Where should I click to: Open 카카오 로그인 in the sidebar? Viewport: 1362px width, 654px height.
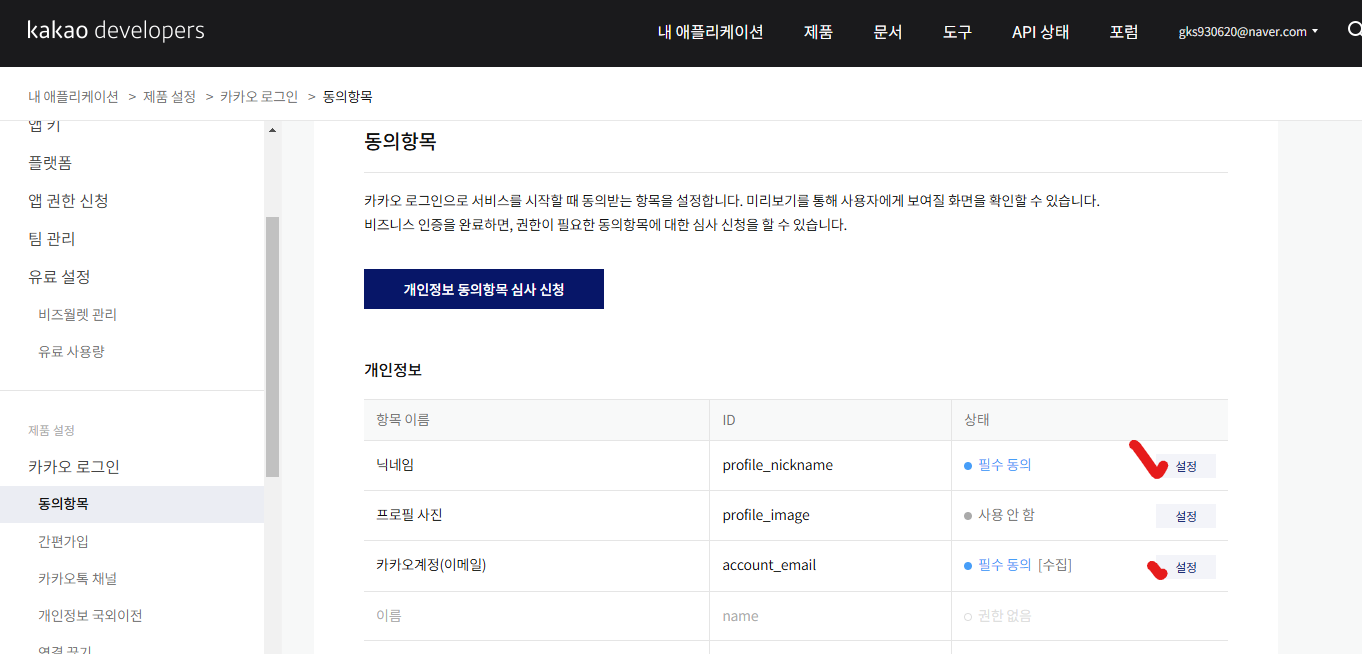74,467
